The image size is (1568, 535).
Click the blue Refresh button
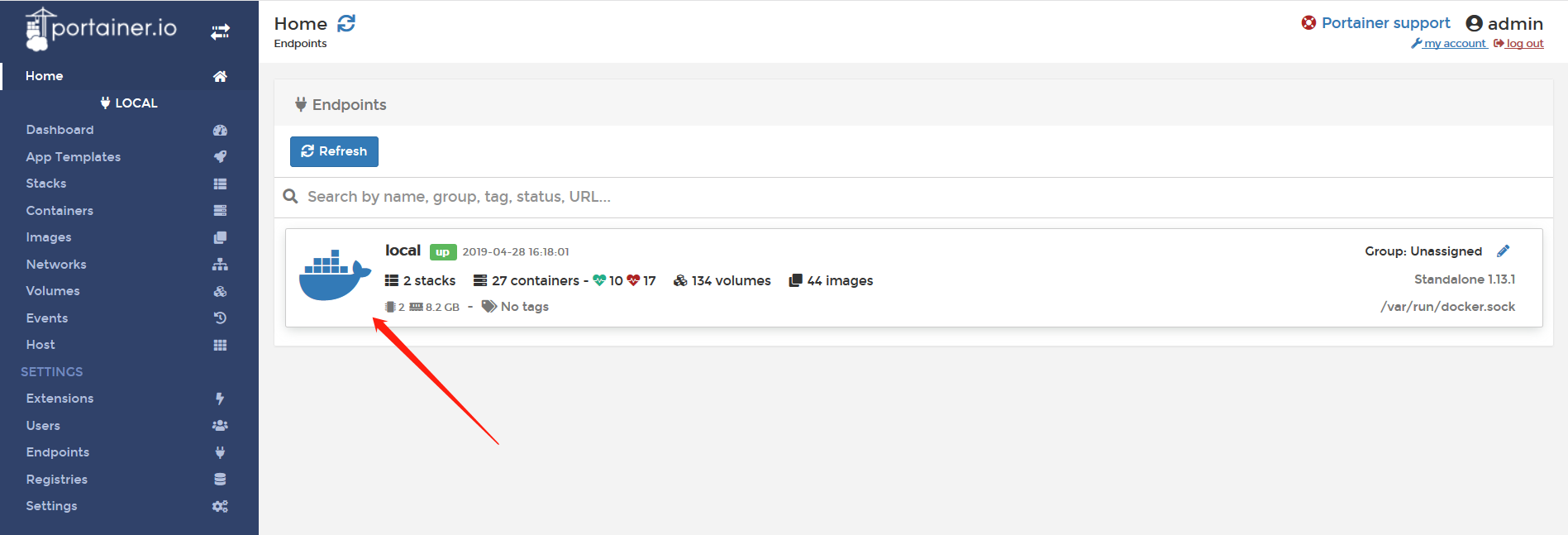coord(334,151)
